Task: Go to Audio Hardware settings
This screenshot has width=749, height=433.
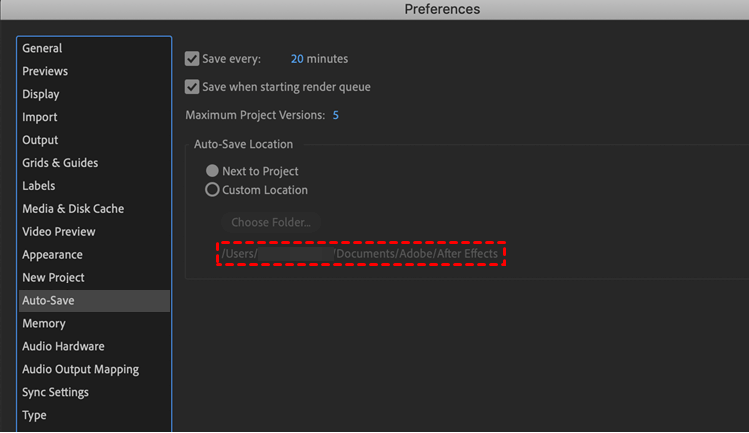Action: (63, 347)
